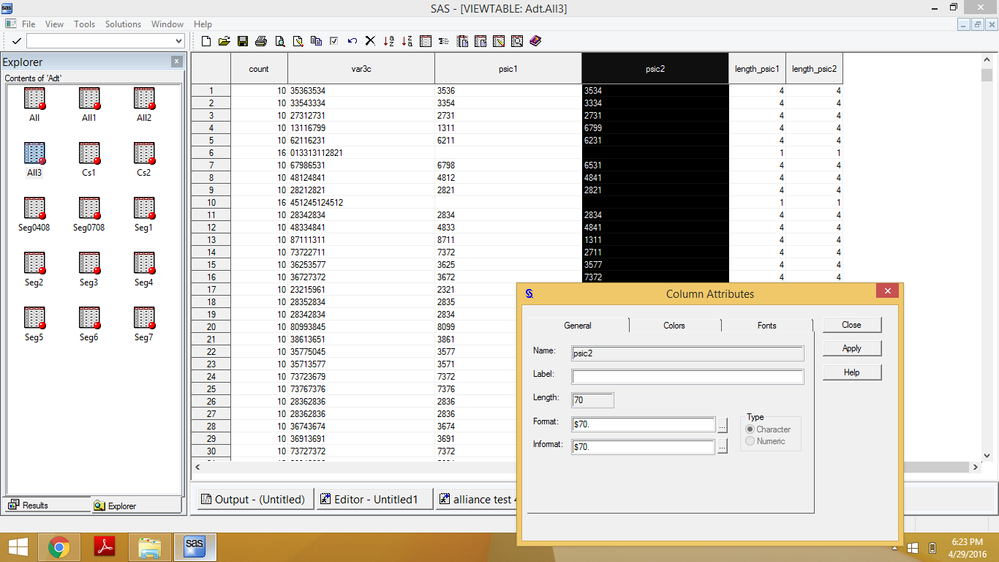Open the Informat browse ellipsis button

point(724,447)
